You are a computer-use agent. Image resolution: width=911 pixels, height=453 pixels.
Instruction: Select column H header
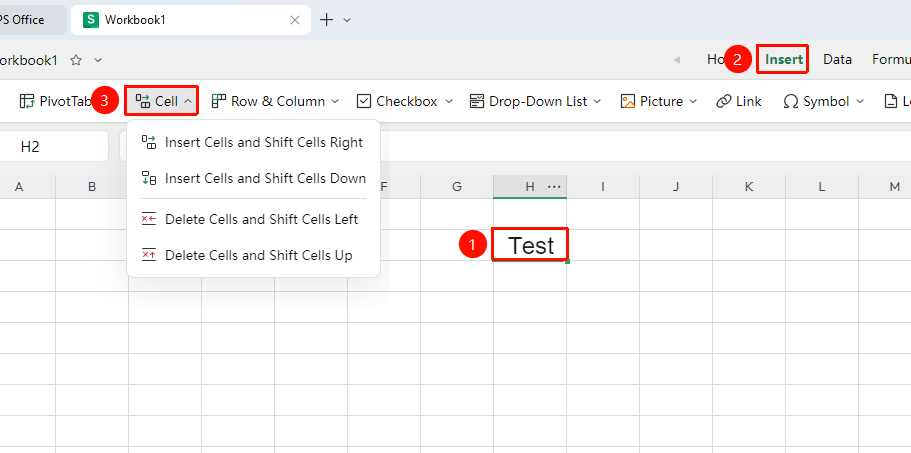tap(529, 186)
